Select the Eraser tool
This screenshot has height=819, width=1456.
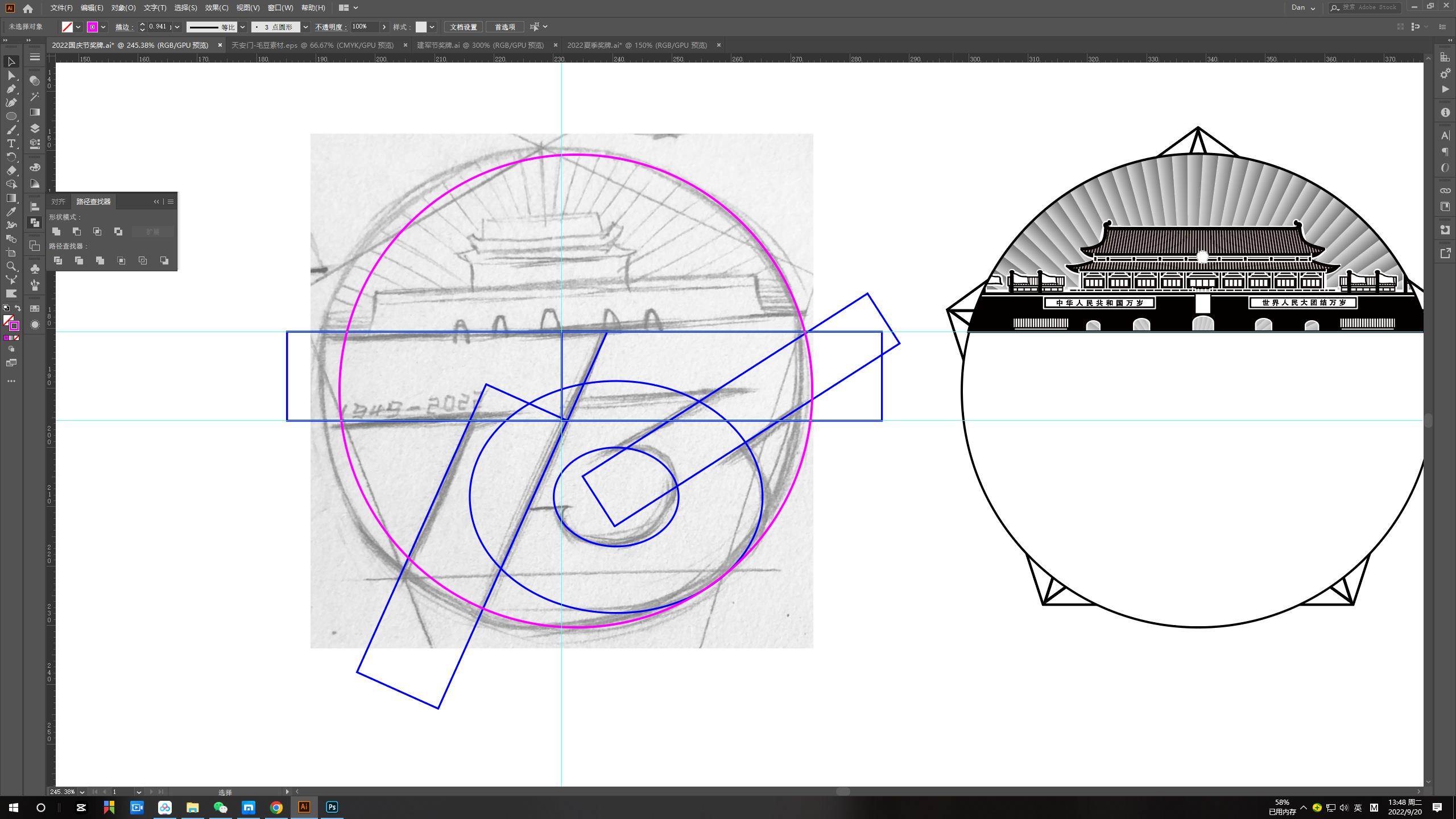11,171
